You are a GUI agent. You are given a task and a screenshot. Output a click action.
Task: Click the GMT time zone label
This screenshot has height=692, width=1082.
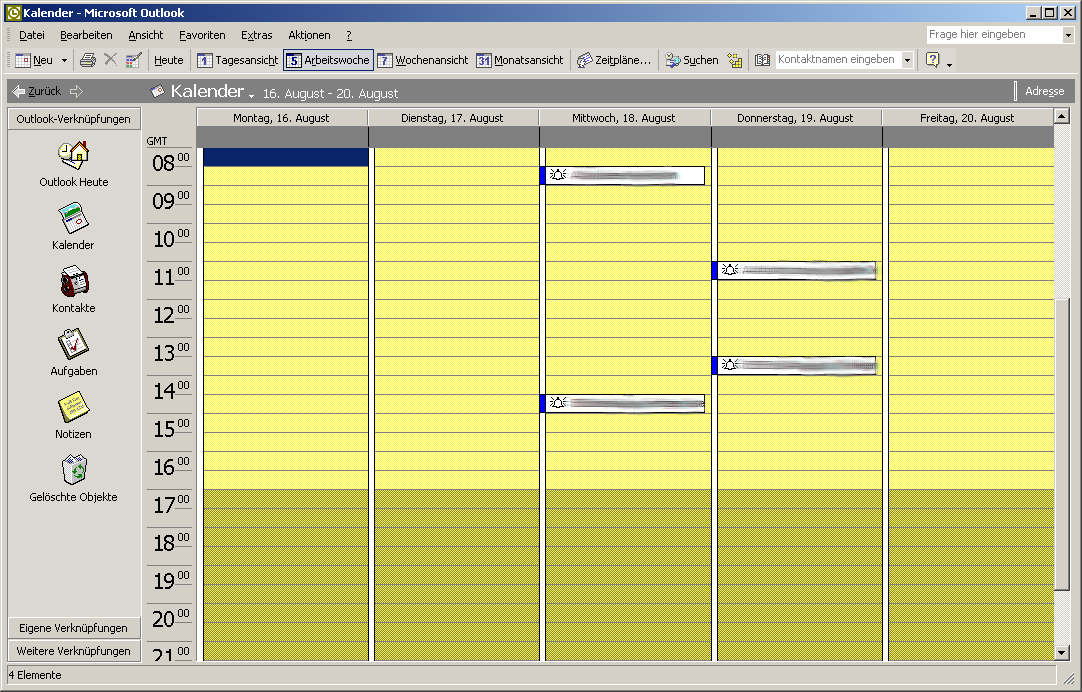click(157, 141)
